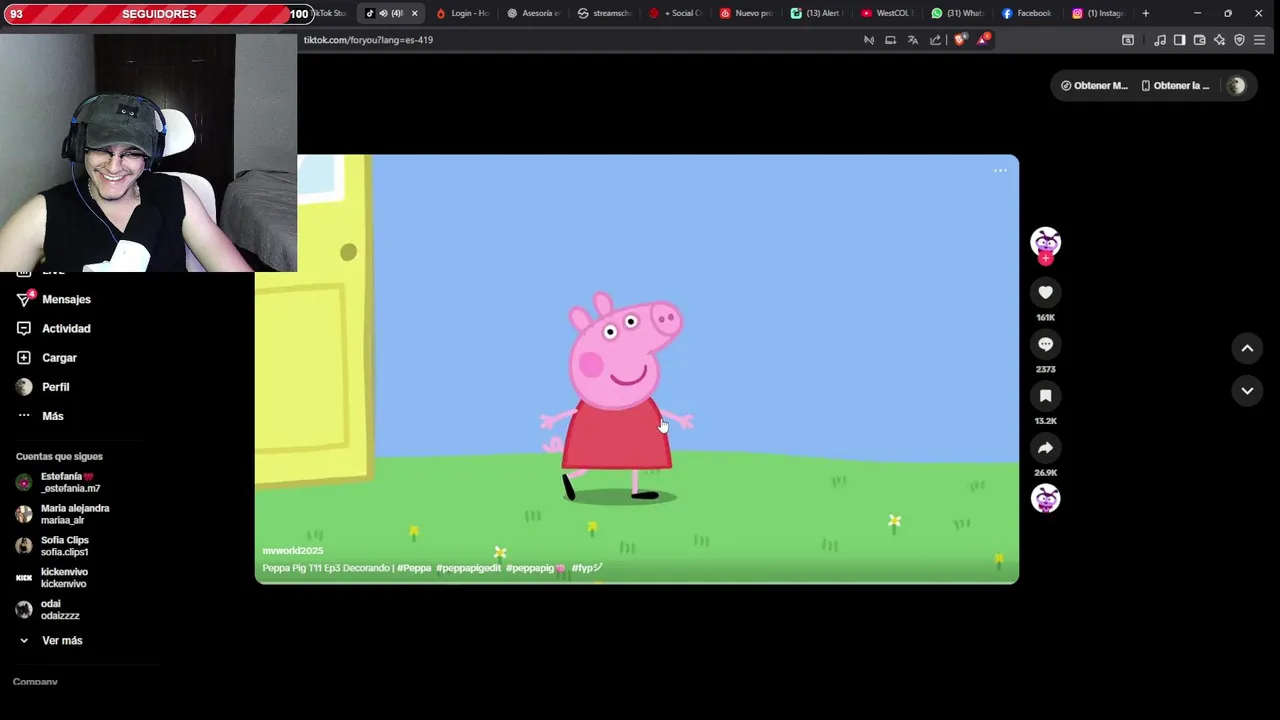The width and height of the screenshot is (1280, 720).
Task: Switch to the Asesoría tab
Action: point(534,13)
